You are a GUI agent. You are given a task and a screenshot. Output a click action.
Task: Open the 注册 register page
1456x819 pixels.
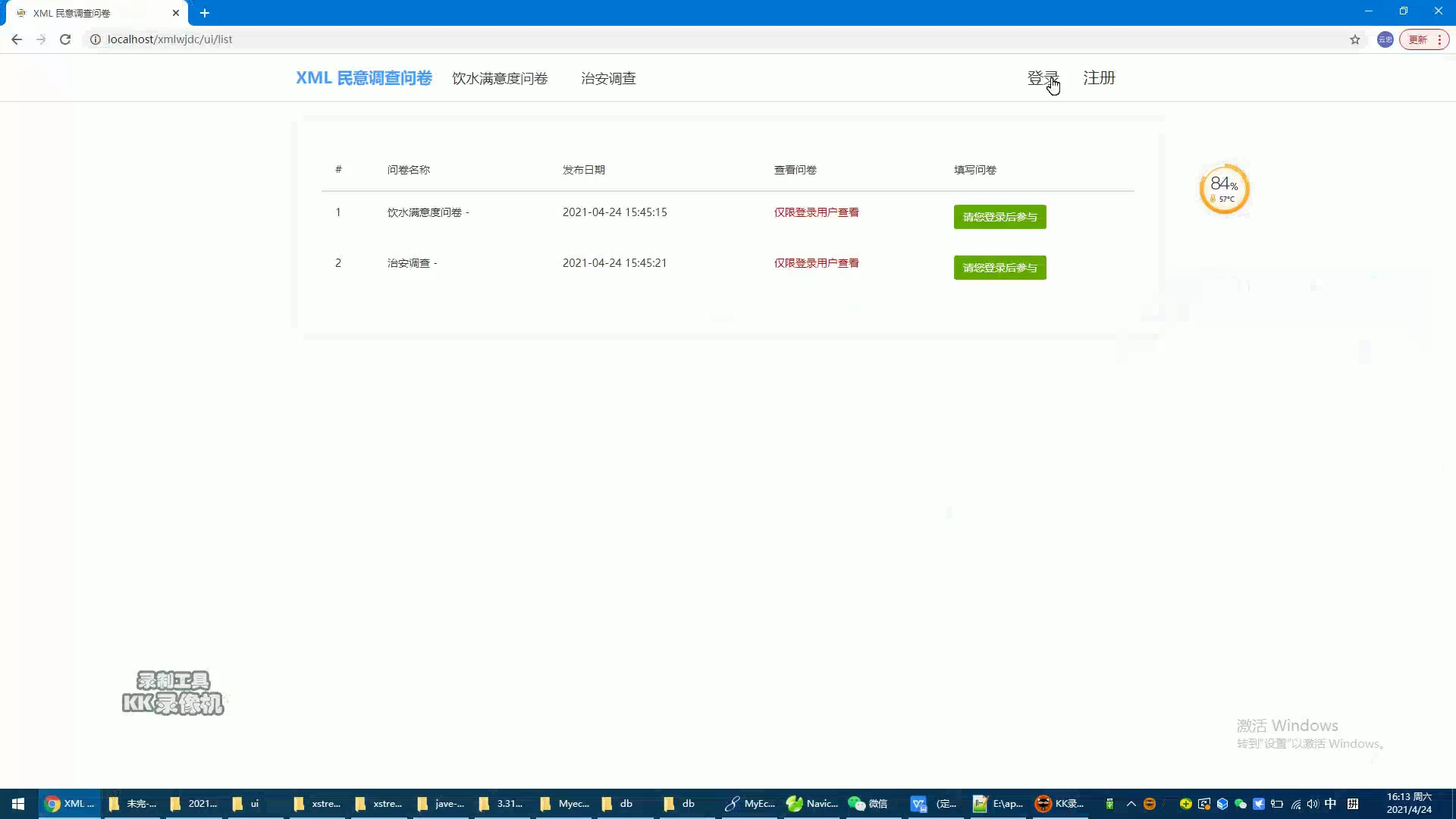[x=1099, y=78]
